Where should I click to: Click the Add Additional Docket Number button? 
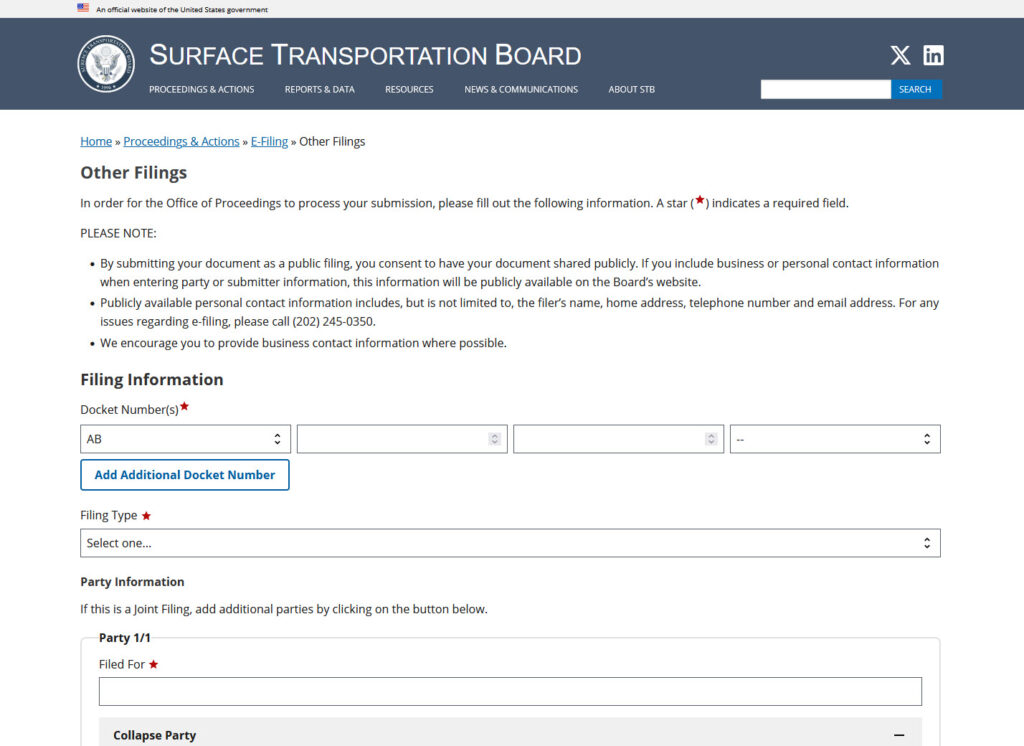[x=185, y=475]
